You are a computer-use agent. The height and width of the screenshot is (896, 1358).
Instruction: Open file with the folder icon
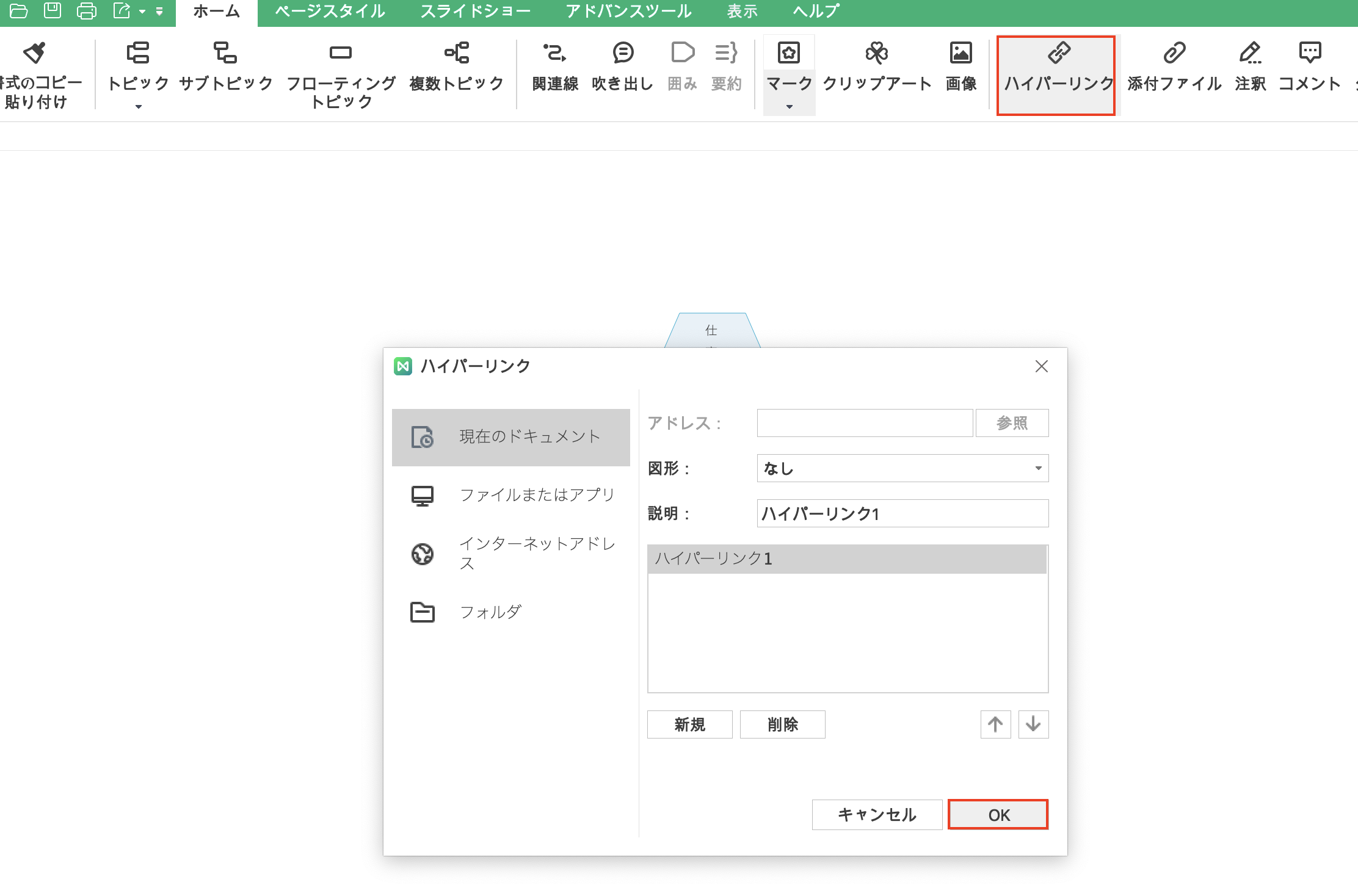(18, 11)
